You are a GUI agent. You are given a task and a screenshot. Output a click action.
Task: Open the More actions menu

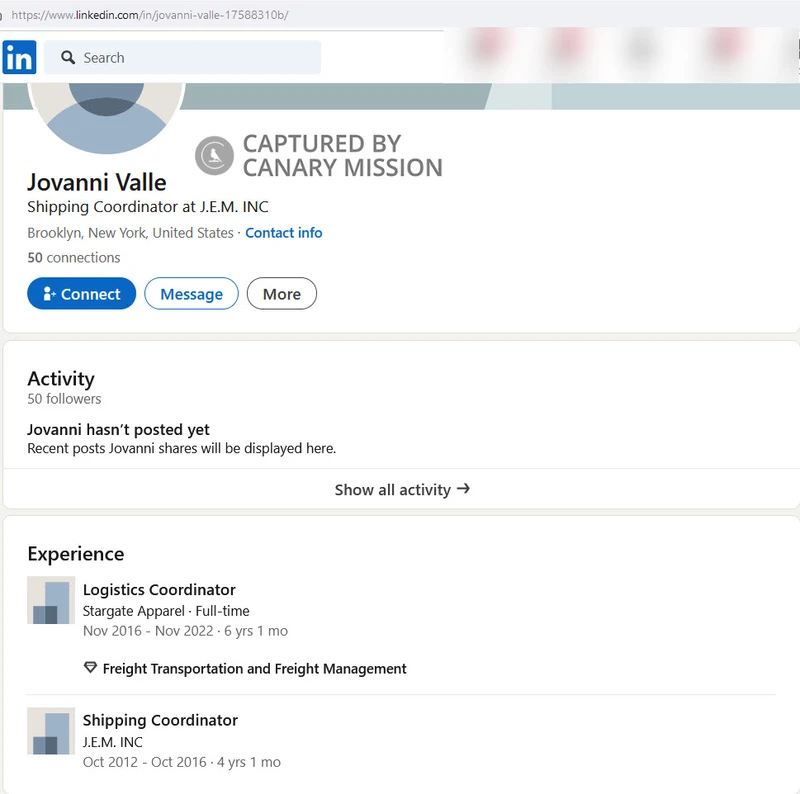pyautogui.click(x=282, y=293)
